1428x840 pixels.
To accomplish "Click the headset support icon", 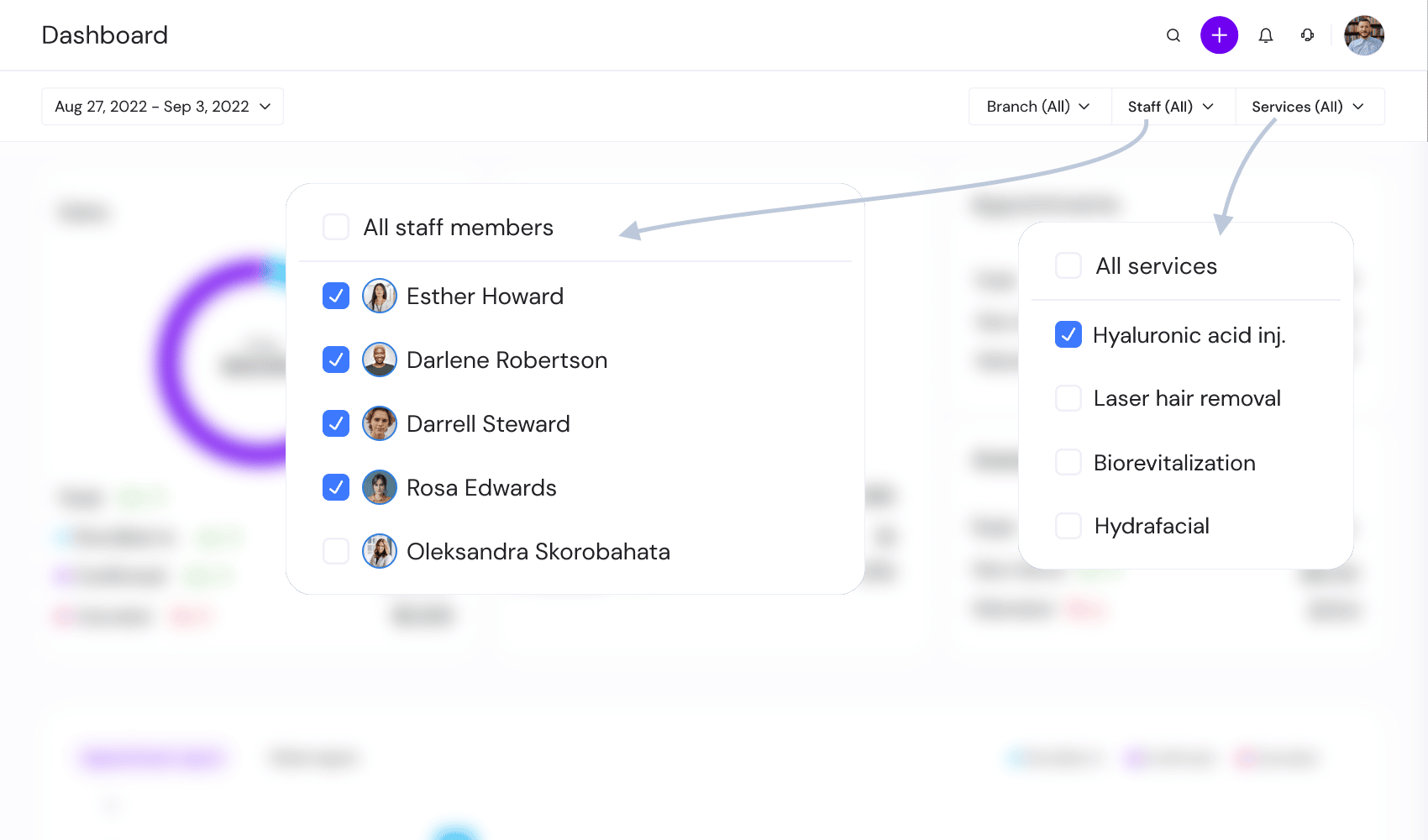I will [1307, 35].
